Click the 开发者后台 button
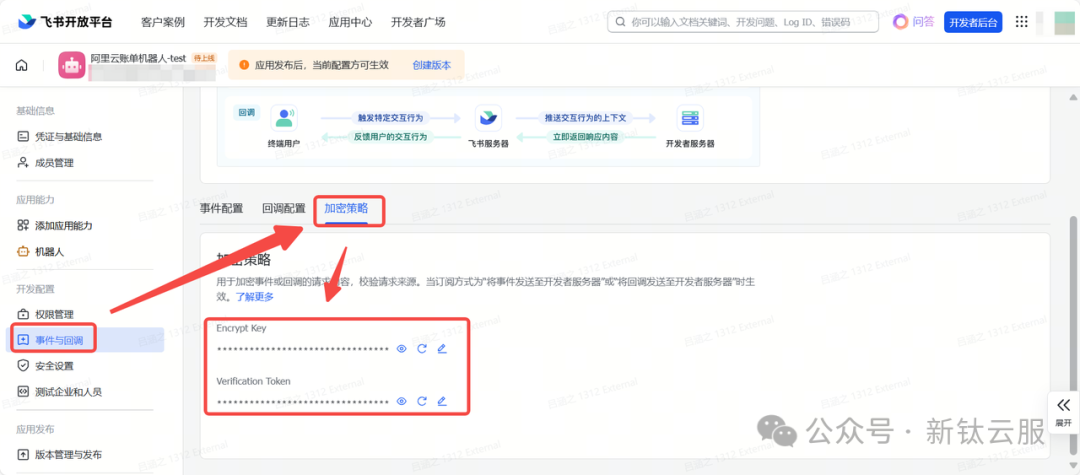The width and height of the screenshot is (1080, 475). click(973, 22)
